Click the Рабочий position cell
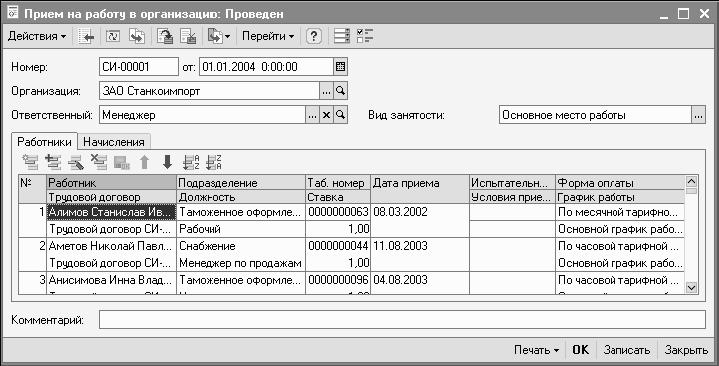 point(241,229)
